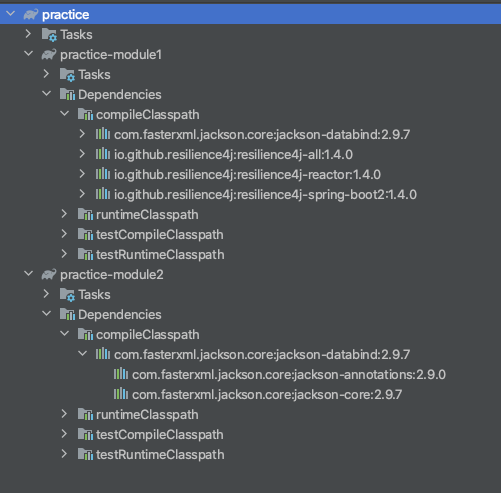This screenshot has width=501, height=493.
Task: Collapse the root practice project node
Action: tap(11, 14)
